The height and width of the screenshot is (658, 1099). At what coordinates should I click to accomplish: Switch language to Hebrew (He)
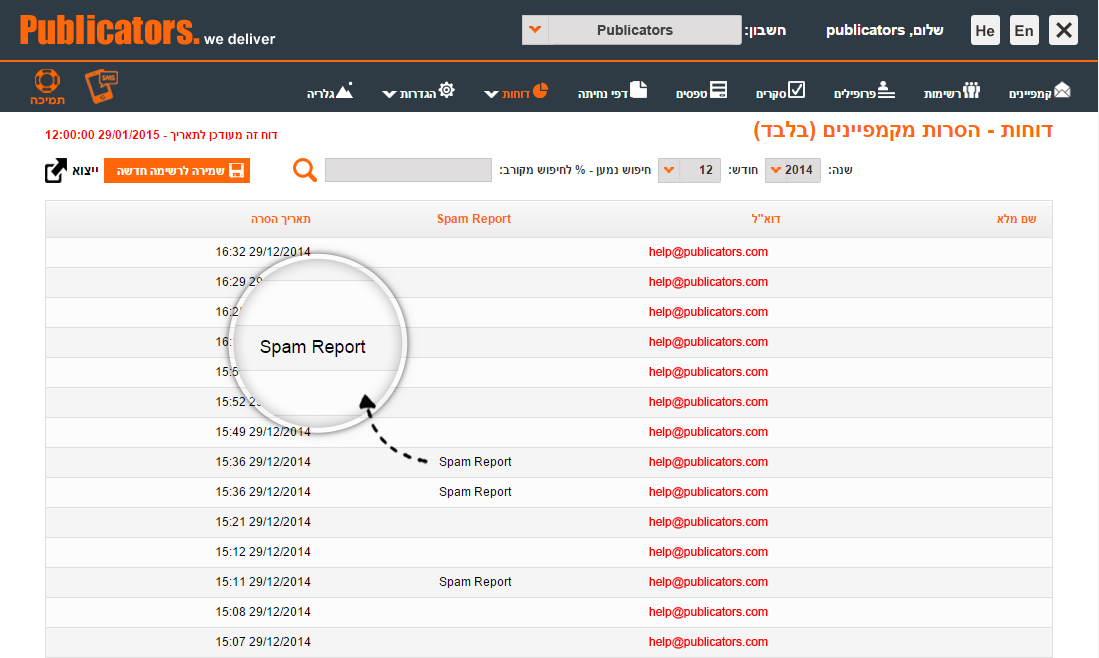(985, 30)
